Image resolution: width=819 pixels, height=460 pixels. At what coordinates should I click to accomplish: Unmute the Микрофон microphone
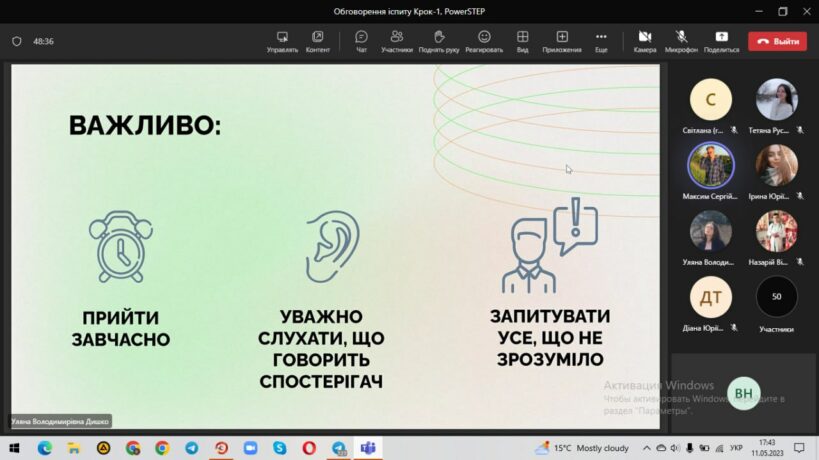[681, 39]
